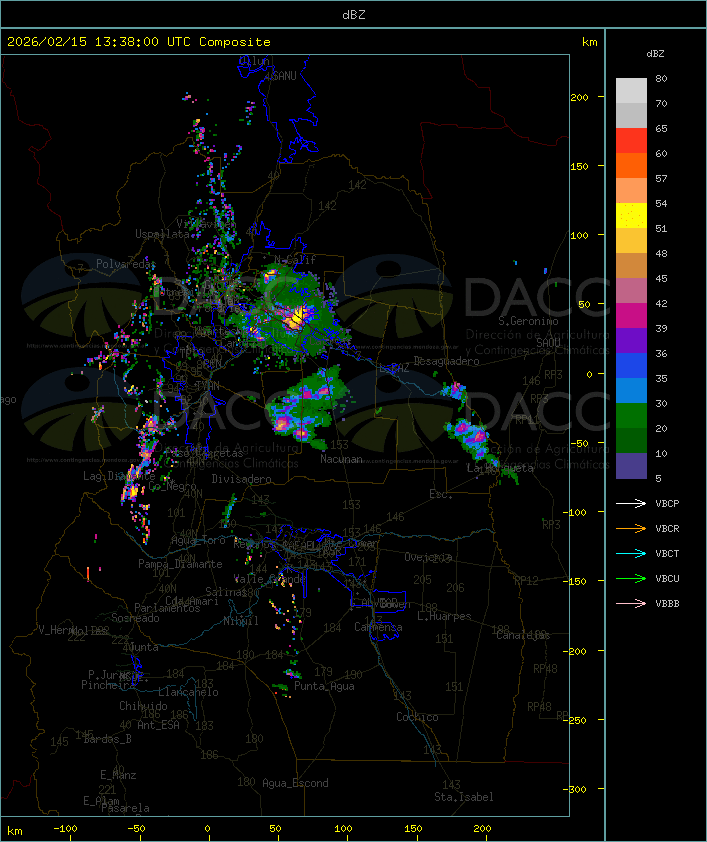
Task: Select the dark green swatch between 20 and 10
Action: pyautogui.click(x=631, y=440)
